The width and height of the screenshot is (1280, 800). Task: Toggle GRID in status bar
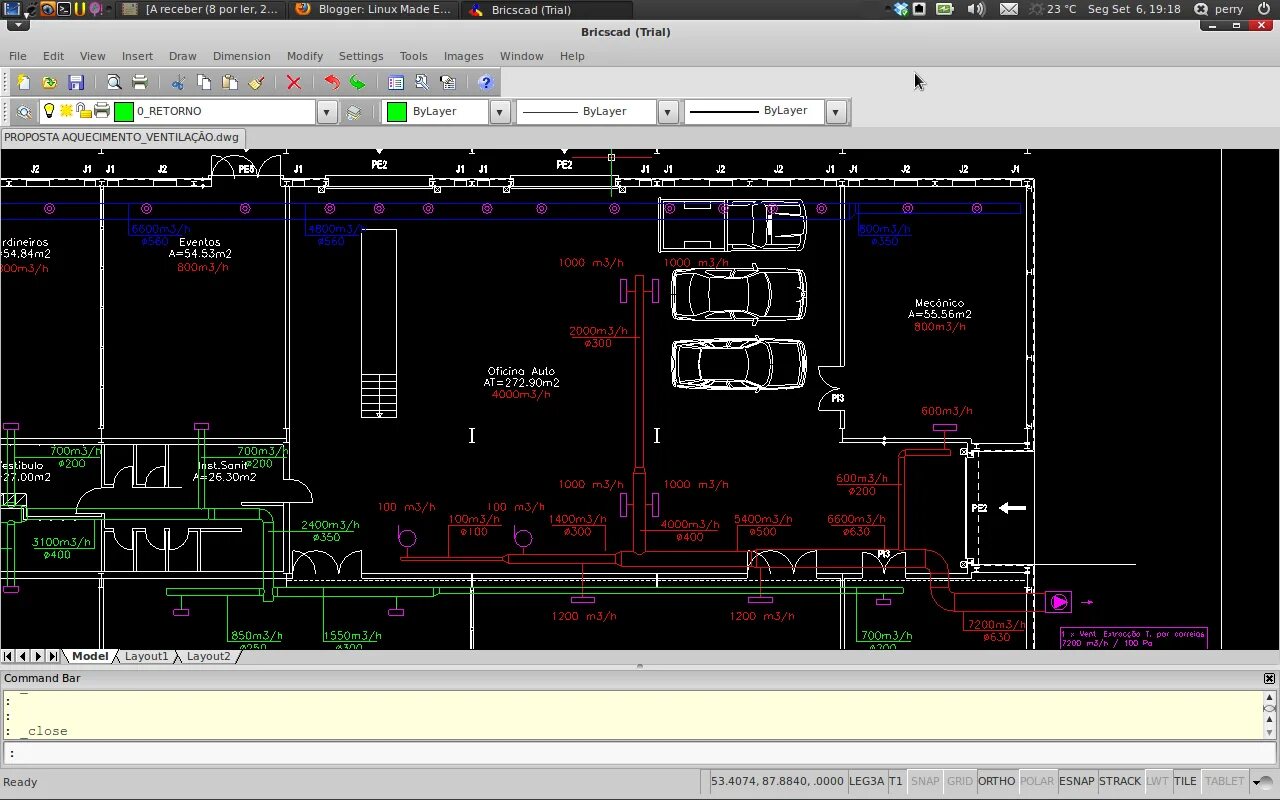coord(960,781)
